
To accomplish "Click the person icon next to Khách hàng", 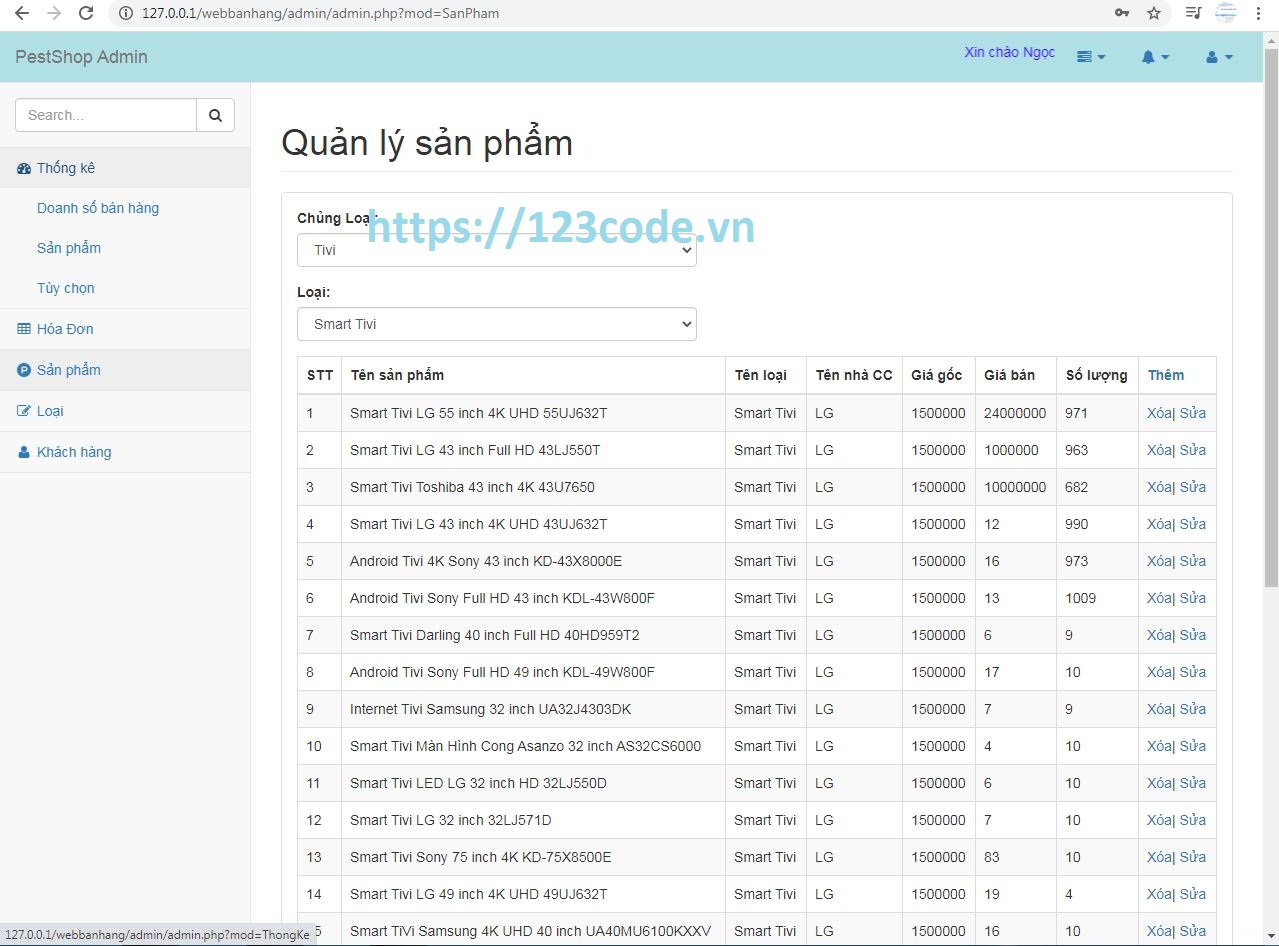I will coord(23,452).
